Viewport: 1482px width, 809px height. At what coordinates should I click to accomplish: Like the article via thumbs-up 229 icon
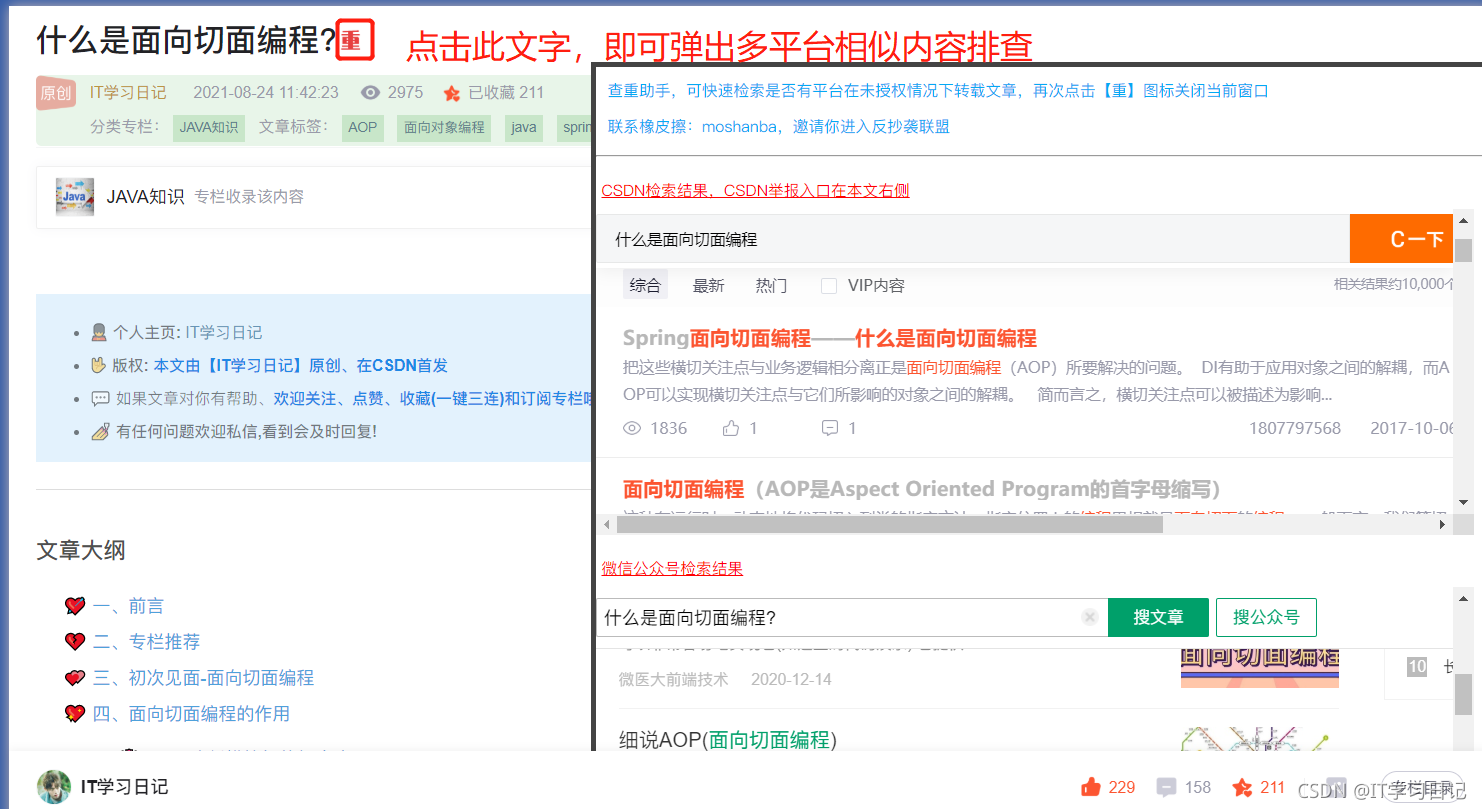1091,787
